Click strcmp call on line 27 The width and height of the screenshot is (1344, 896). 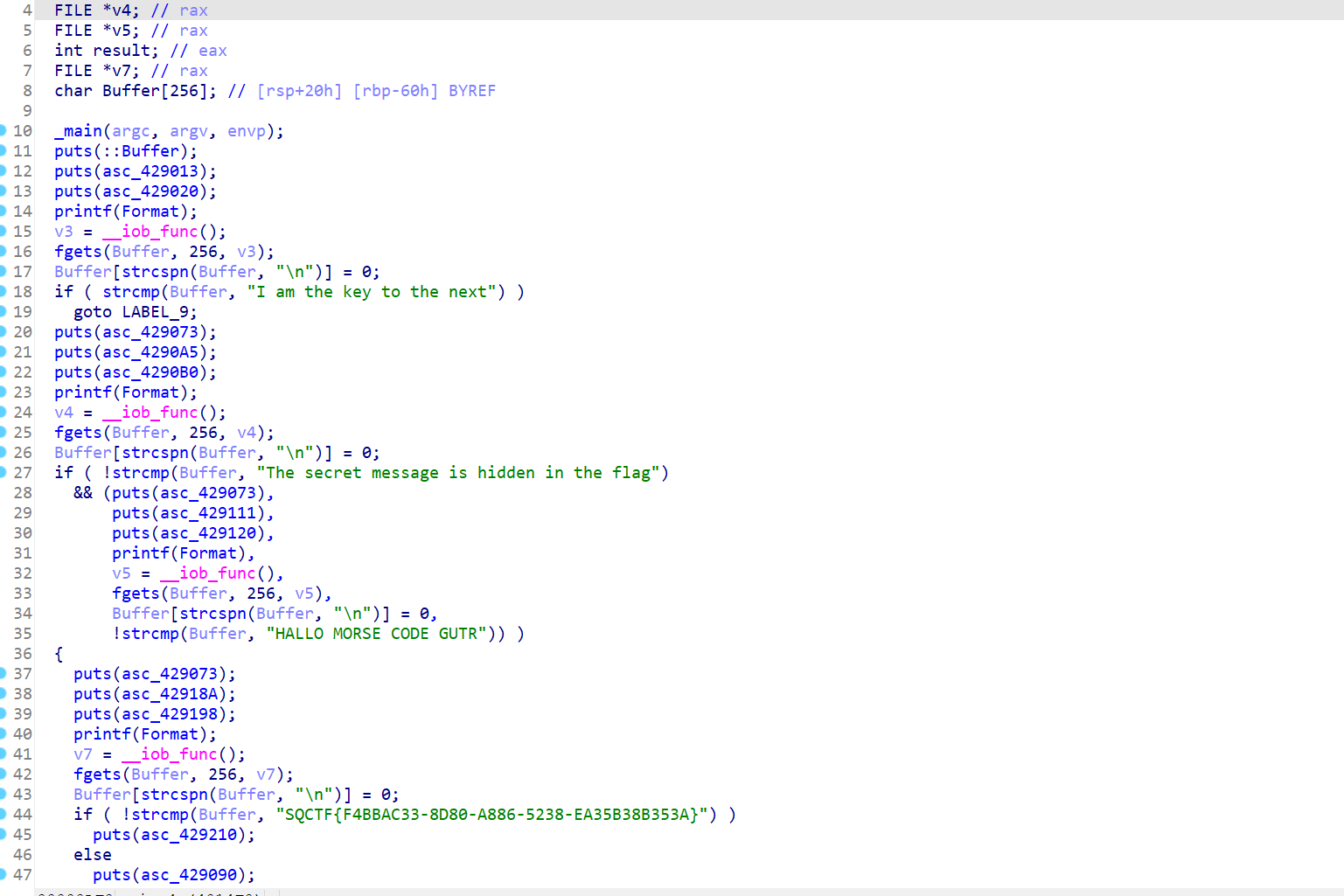(141, 473)
